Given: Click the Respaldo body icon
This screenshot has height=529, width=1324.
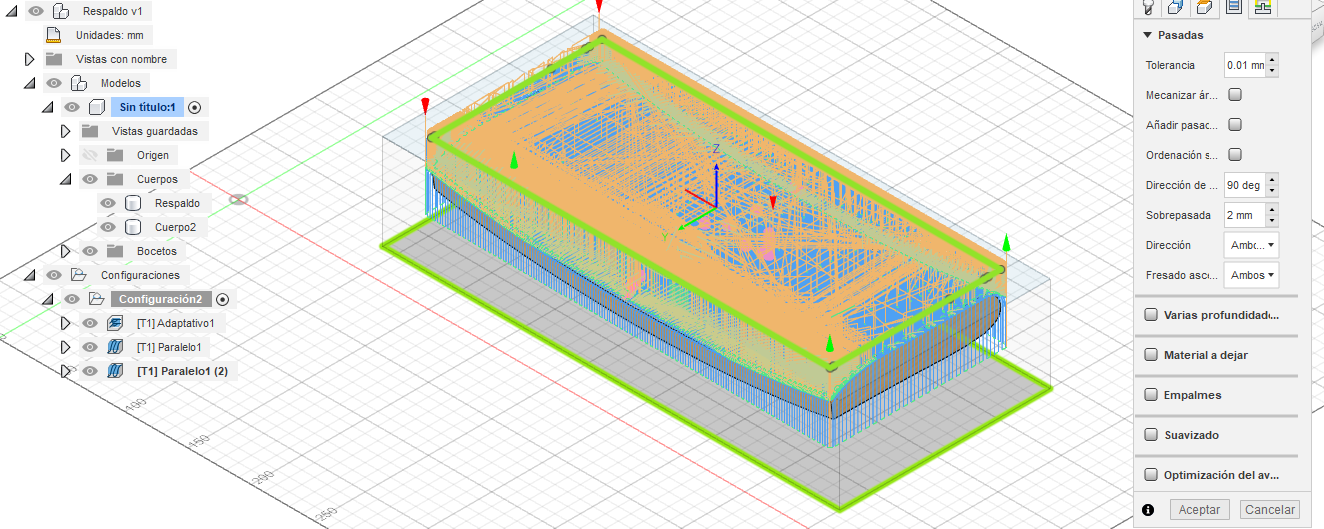Looking at the screenshot, I should pos(133,203).
